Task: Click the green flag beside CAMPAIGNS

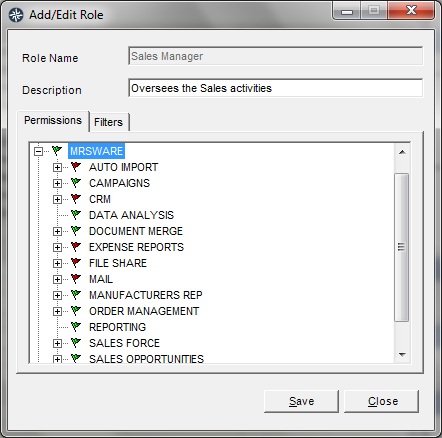Action: coord(76,183)
